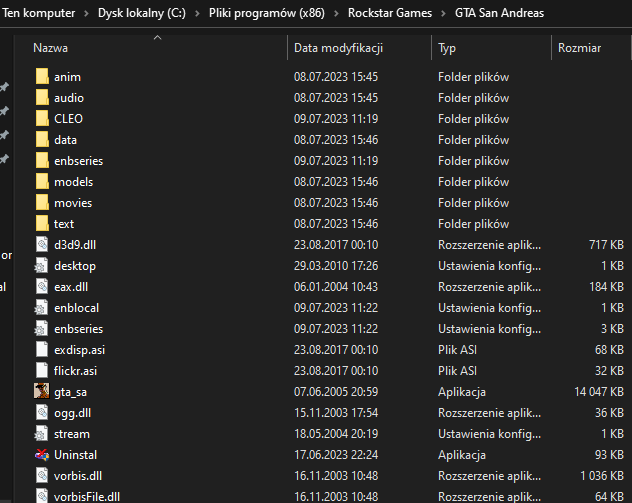Click the enblocal file name
This screenshot has width=632, height=503.
(76, 308)
